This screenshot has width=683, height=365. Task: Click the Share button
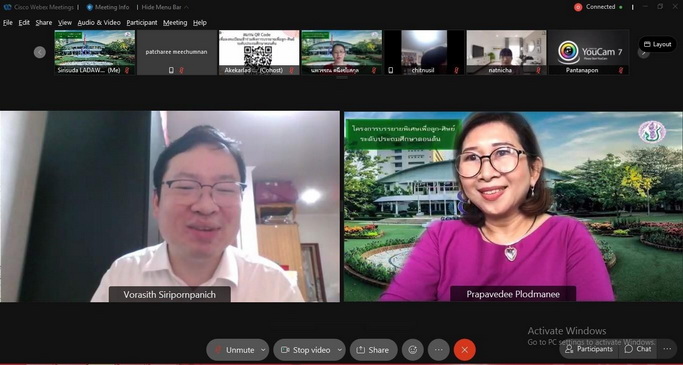373,350
